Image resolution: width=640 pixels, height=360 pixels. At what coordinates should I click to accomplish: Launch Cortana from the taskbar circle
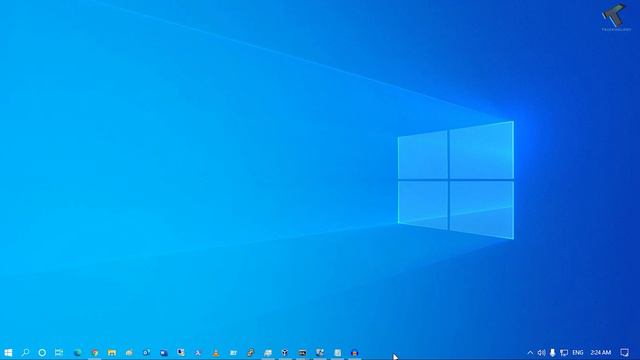pyautogui.click(x=42, y=353)
